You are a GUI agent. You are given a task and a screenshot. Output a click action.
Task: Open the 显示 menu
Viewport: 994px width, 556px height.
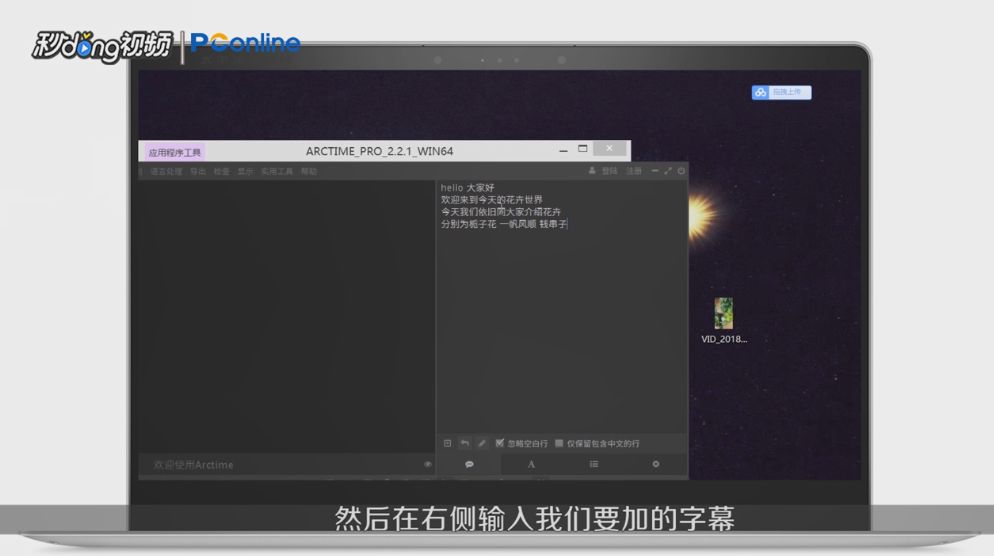pos(245,172)
